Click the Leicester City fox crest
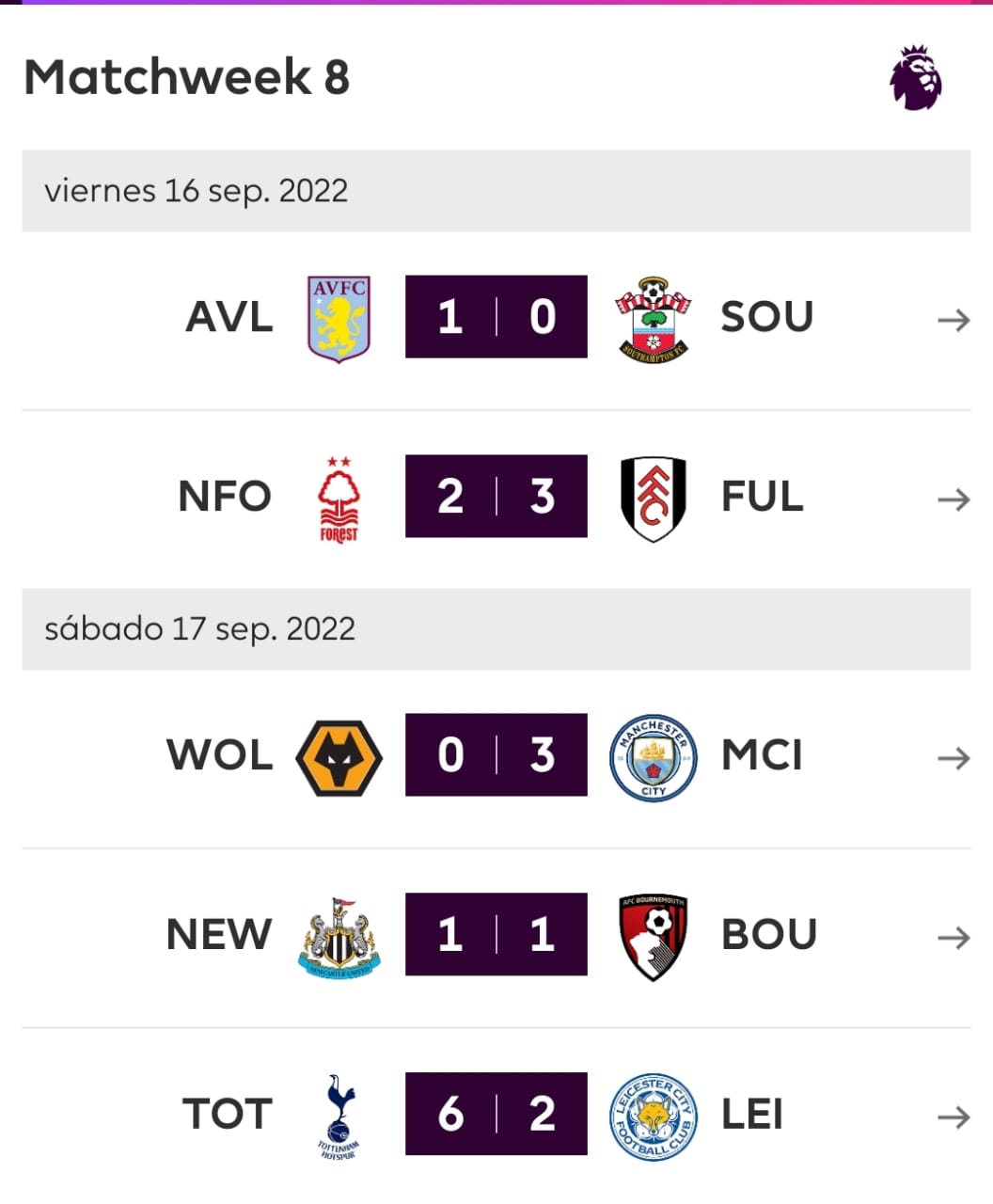993x1204 pixels. tap(654, 1117)
